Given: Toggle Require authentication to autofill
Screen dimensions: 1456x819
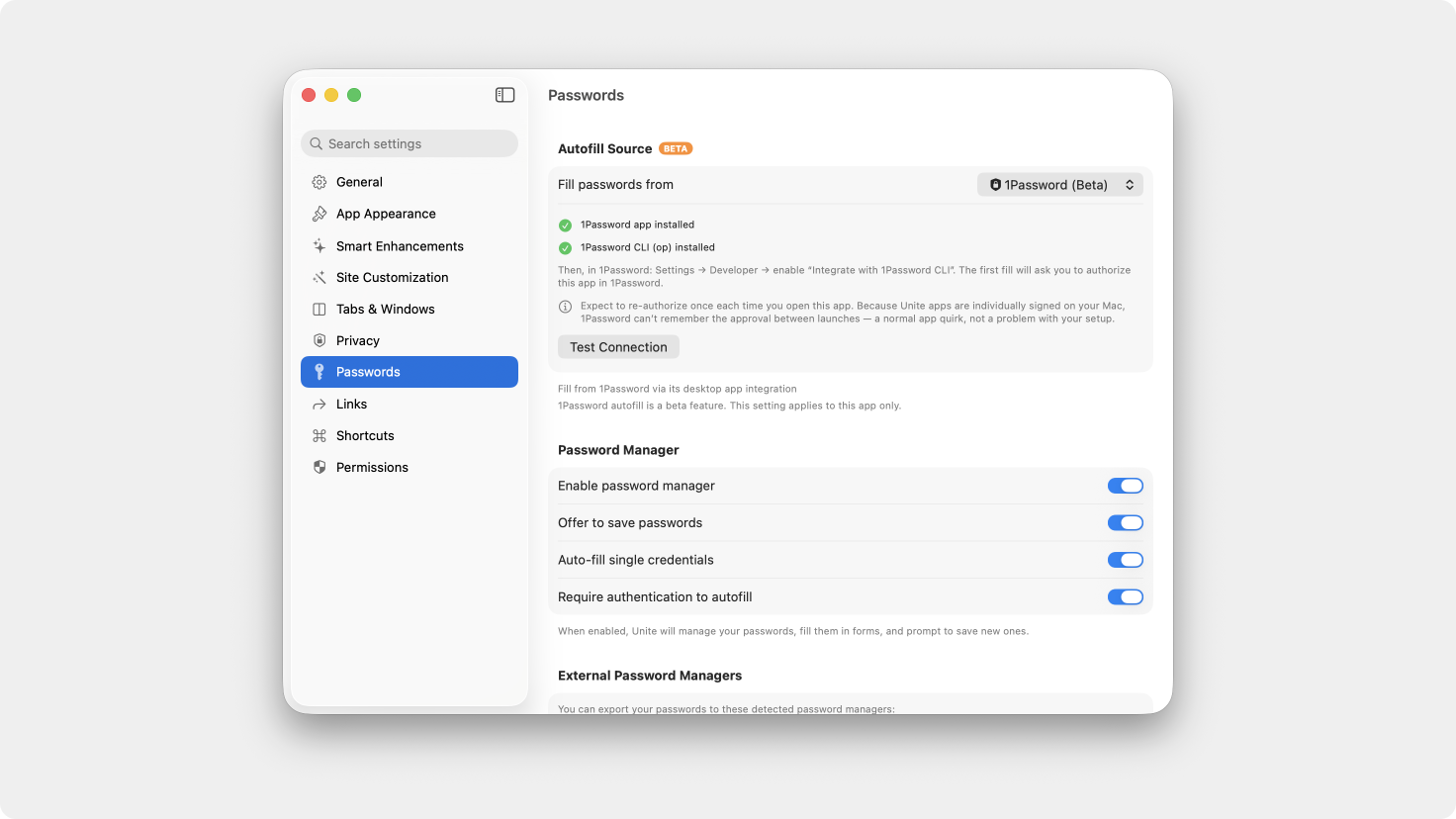Looking at the screenshot, I should click(x=1126, y=597).
